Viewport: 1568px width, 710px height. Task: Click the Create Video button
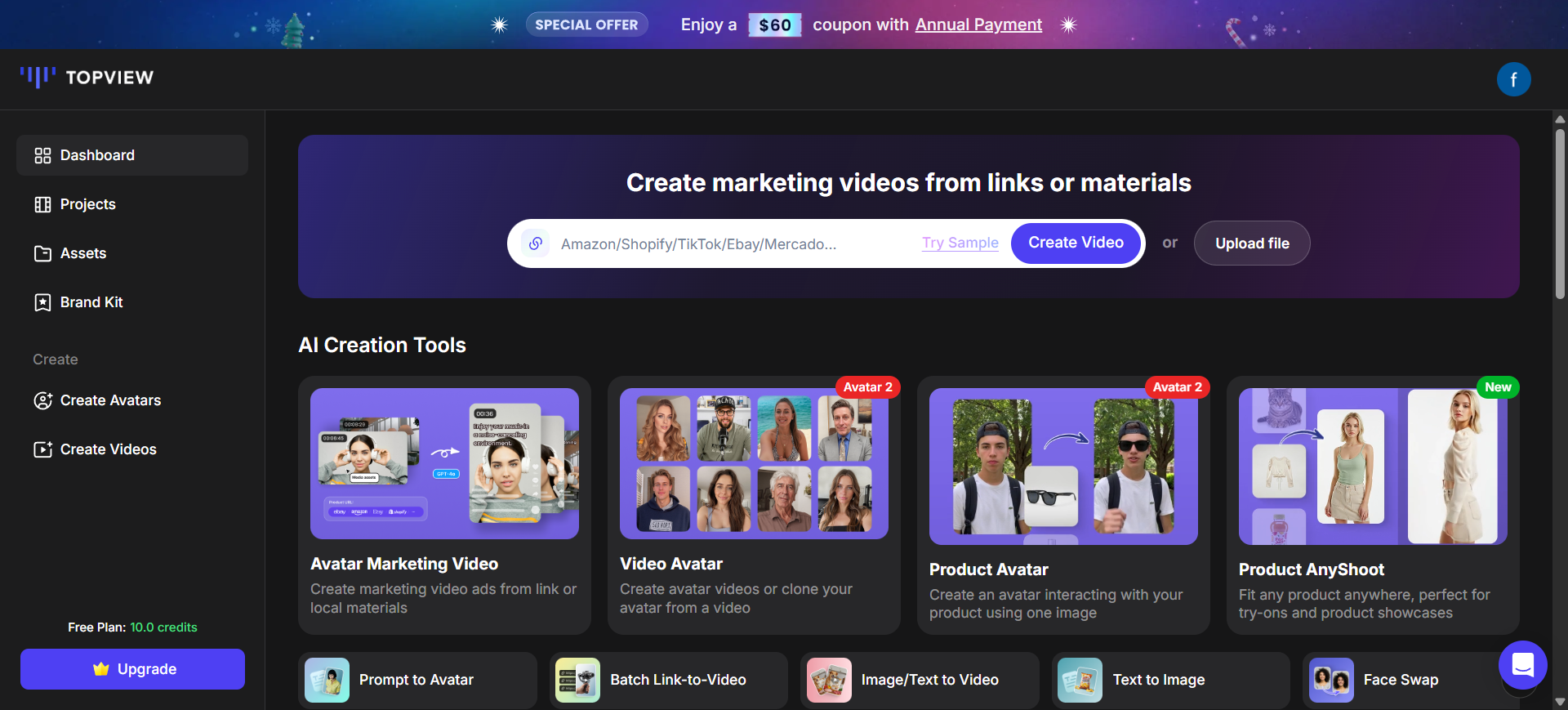click(1076, 243)
